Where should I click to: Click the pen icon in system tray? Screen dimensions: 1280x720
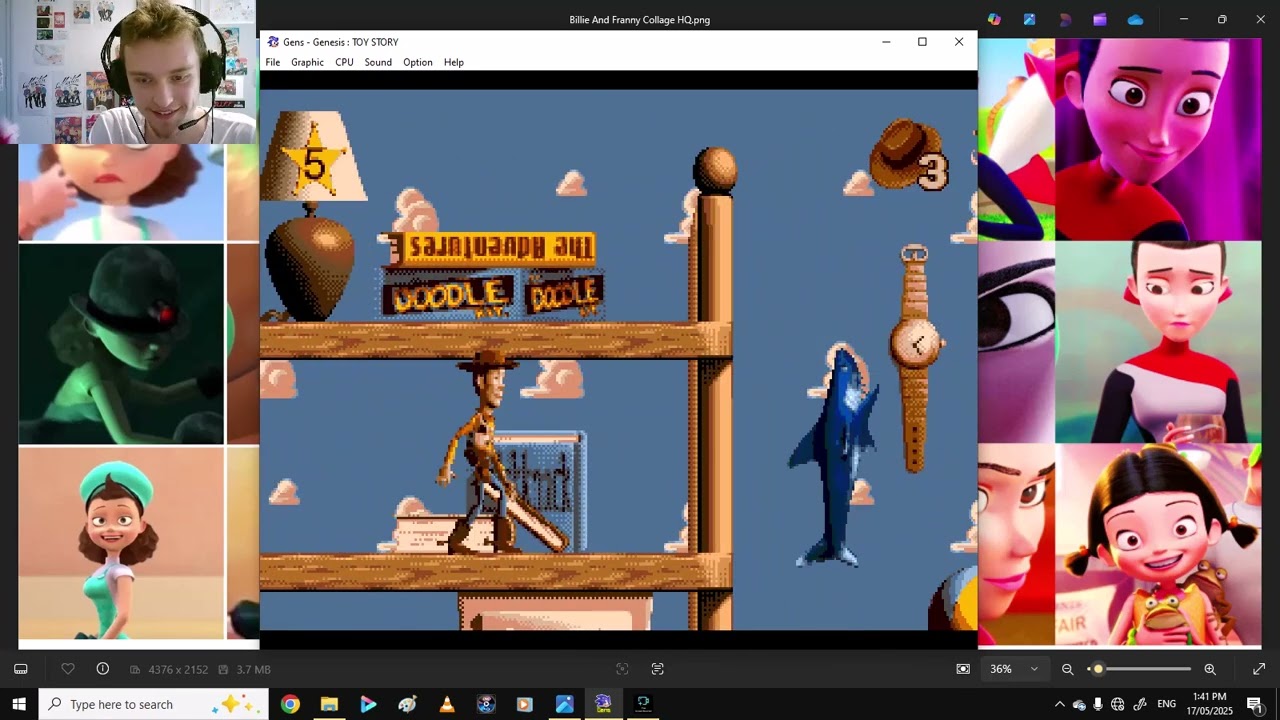pos(1138,704)
